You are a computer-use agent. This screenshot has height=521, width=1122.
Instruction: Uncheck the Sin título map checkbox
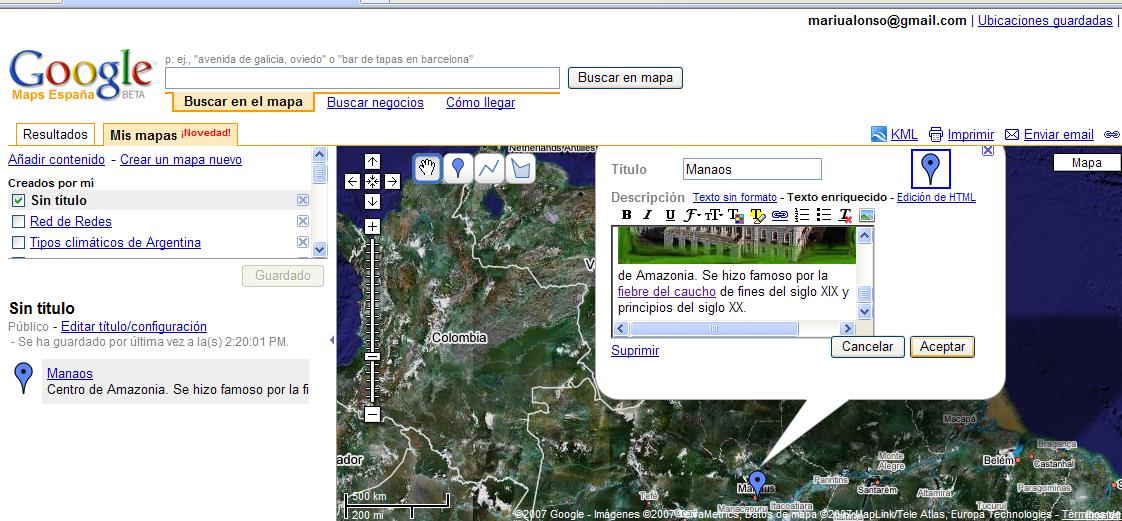click(19, 201)
